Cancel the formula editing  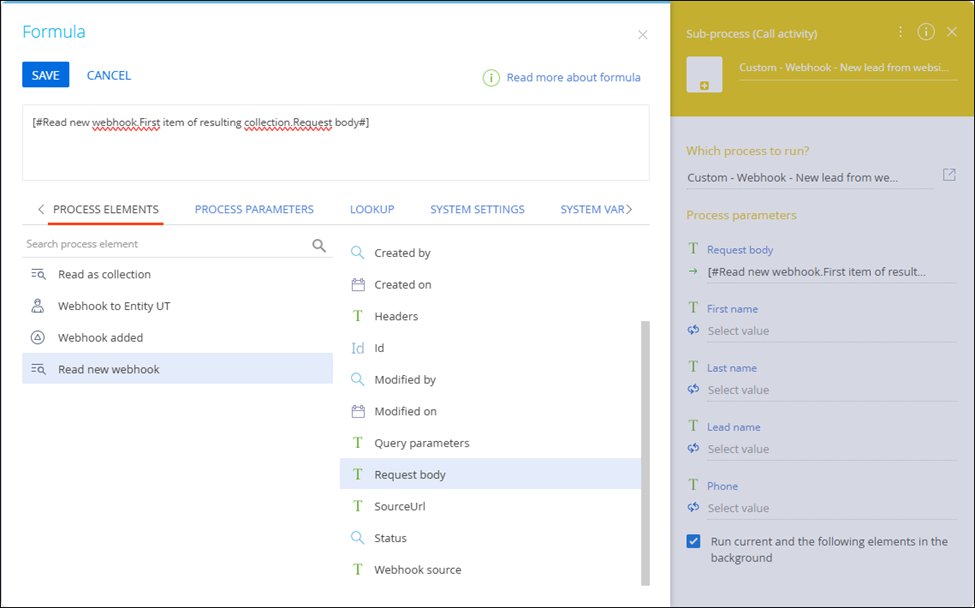[x=109, y=75]
